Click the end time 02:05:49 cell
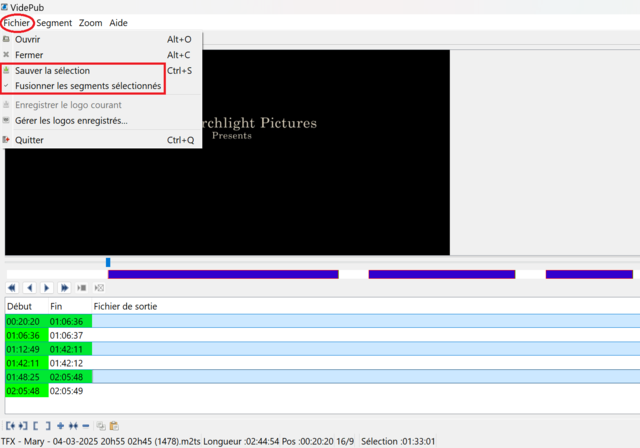This screenshot has height=448, width=640. click(70, 391)
